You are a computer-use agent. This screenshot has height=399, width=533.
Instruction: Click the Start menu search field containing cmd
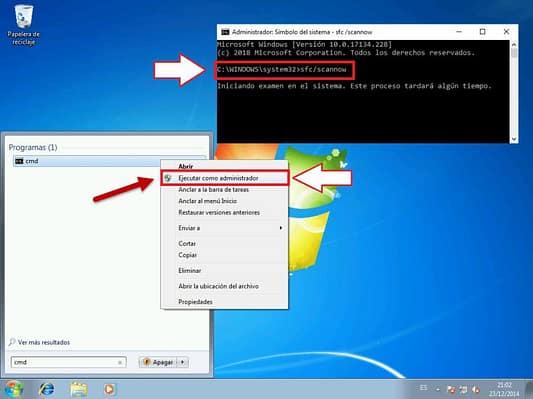click(x=68, y=362)
